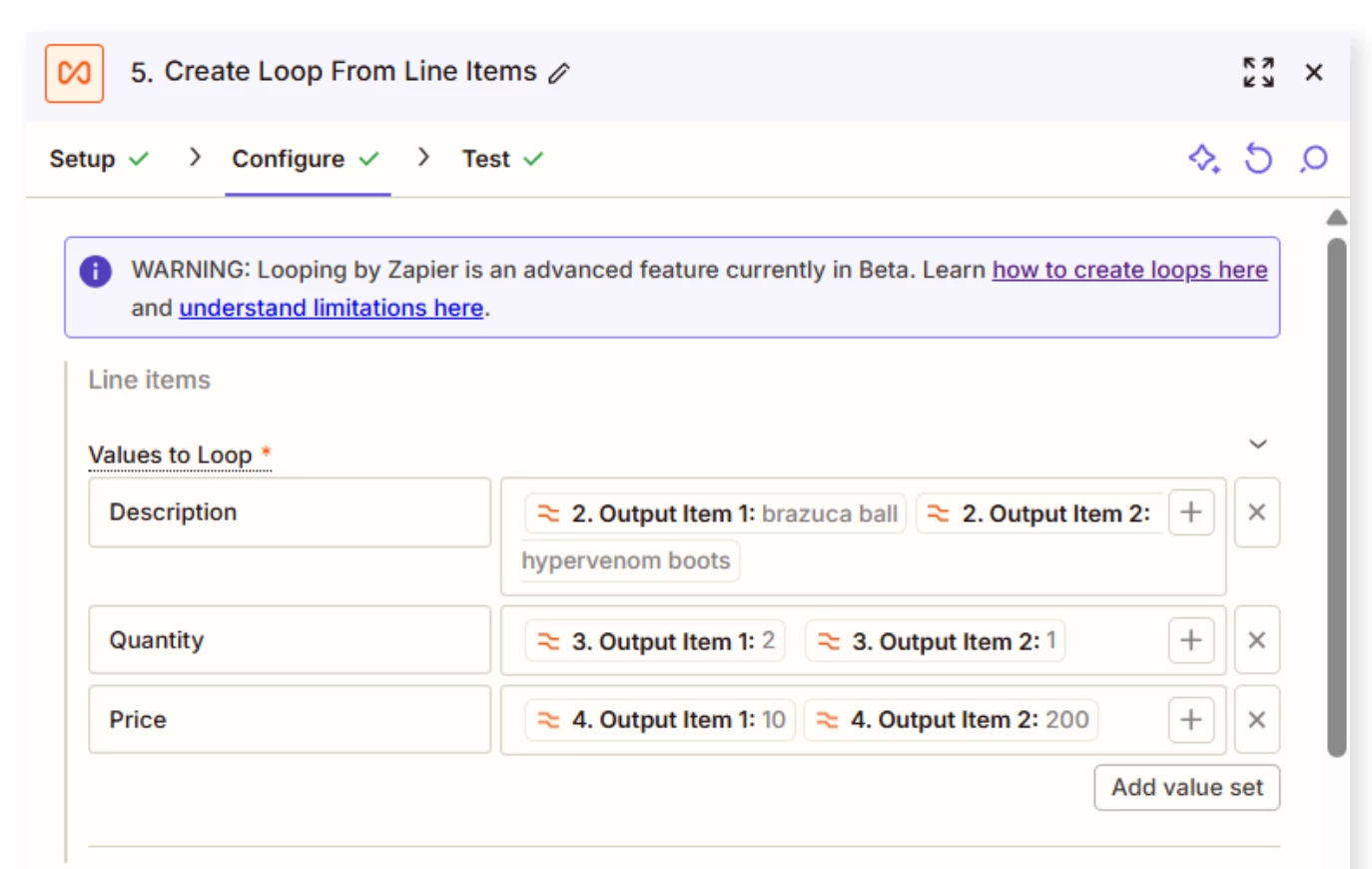The image size is (1372, 869).
Task: Follow the 'understand limitations here' link
Action: point(331,308)
